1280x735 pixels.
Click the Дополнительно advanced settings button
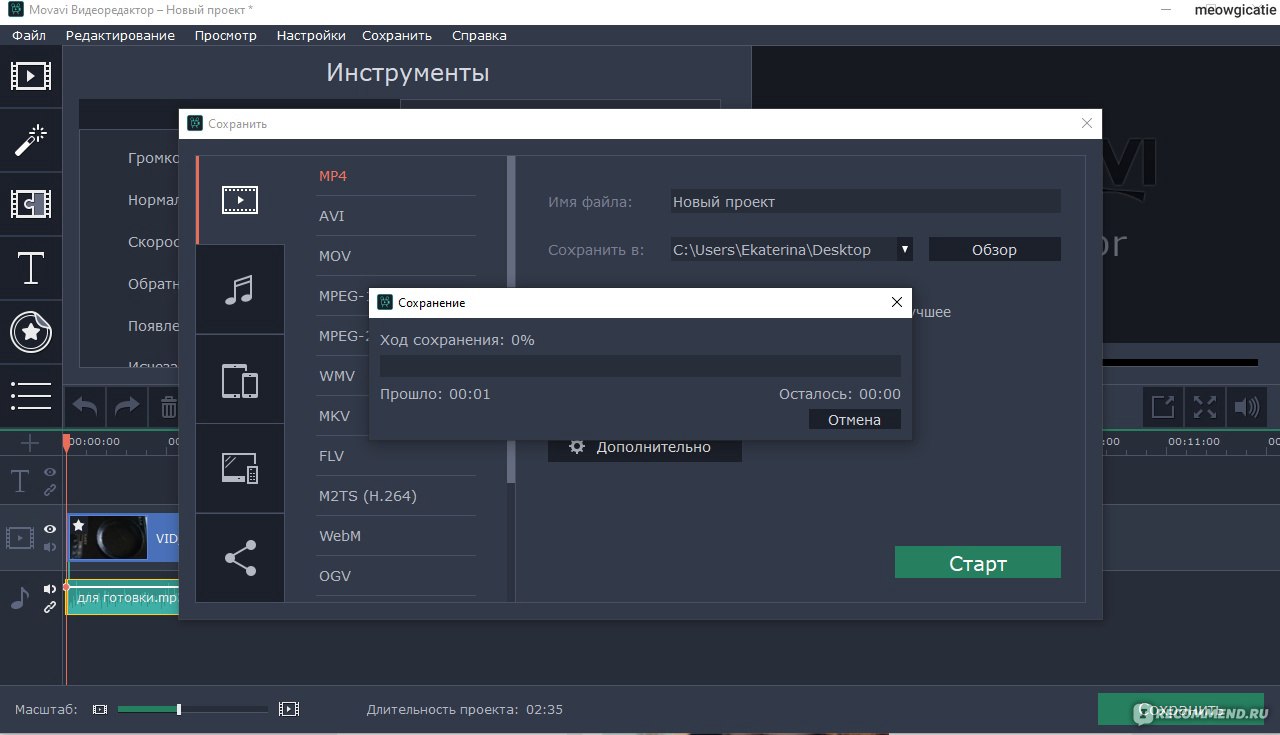click(x=645, y=447)
